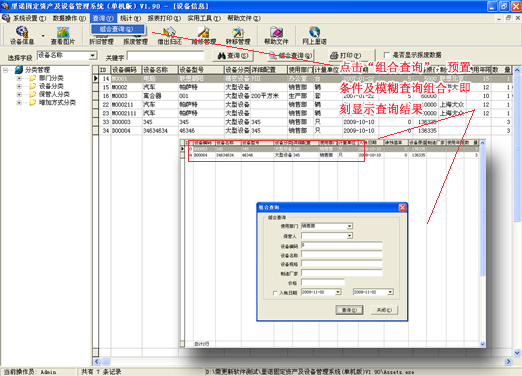522x376 pixels.
Task: Select the 增加方式分类 folder icon
Action: tap(32, 102)
